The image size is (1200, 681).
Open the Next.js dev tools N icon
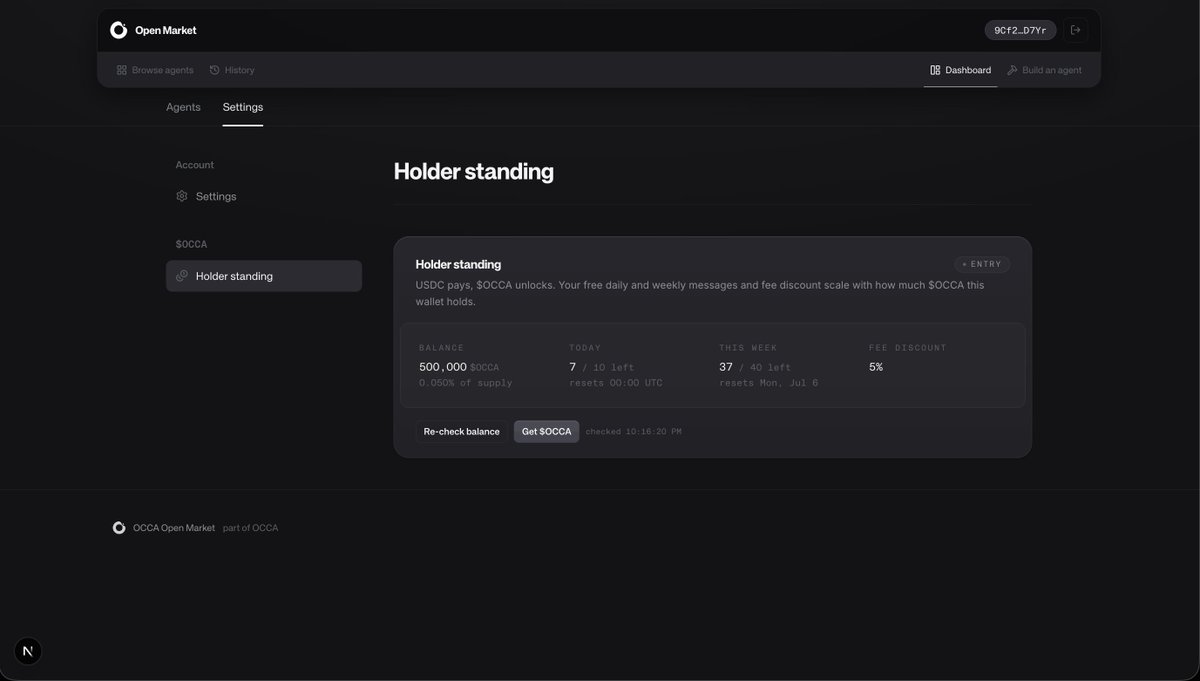tap(28, 651)
